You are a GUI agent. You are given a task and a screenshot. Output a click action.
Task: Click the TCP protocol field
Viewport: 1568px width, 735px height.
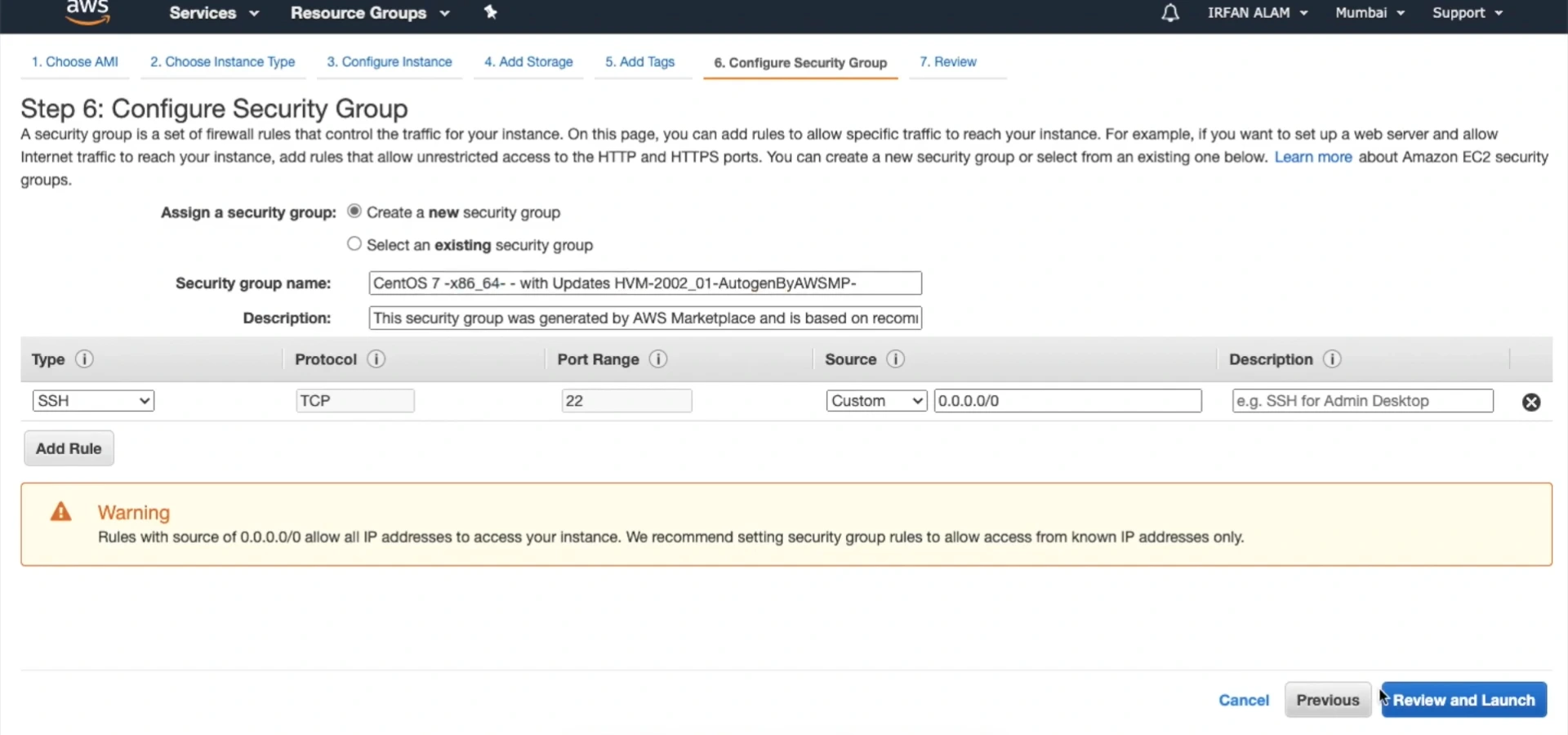click(x=355, y=401)
